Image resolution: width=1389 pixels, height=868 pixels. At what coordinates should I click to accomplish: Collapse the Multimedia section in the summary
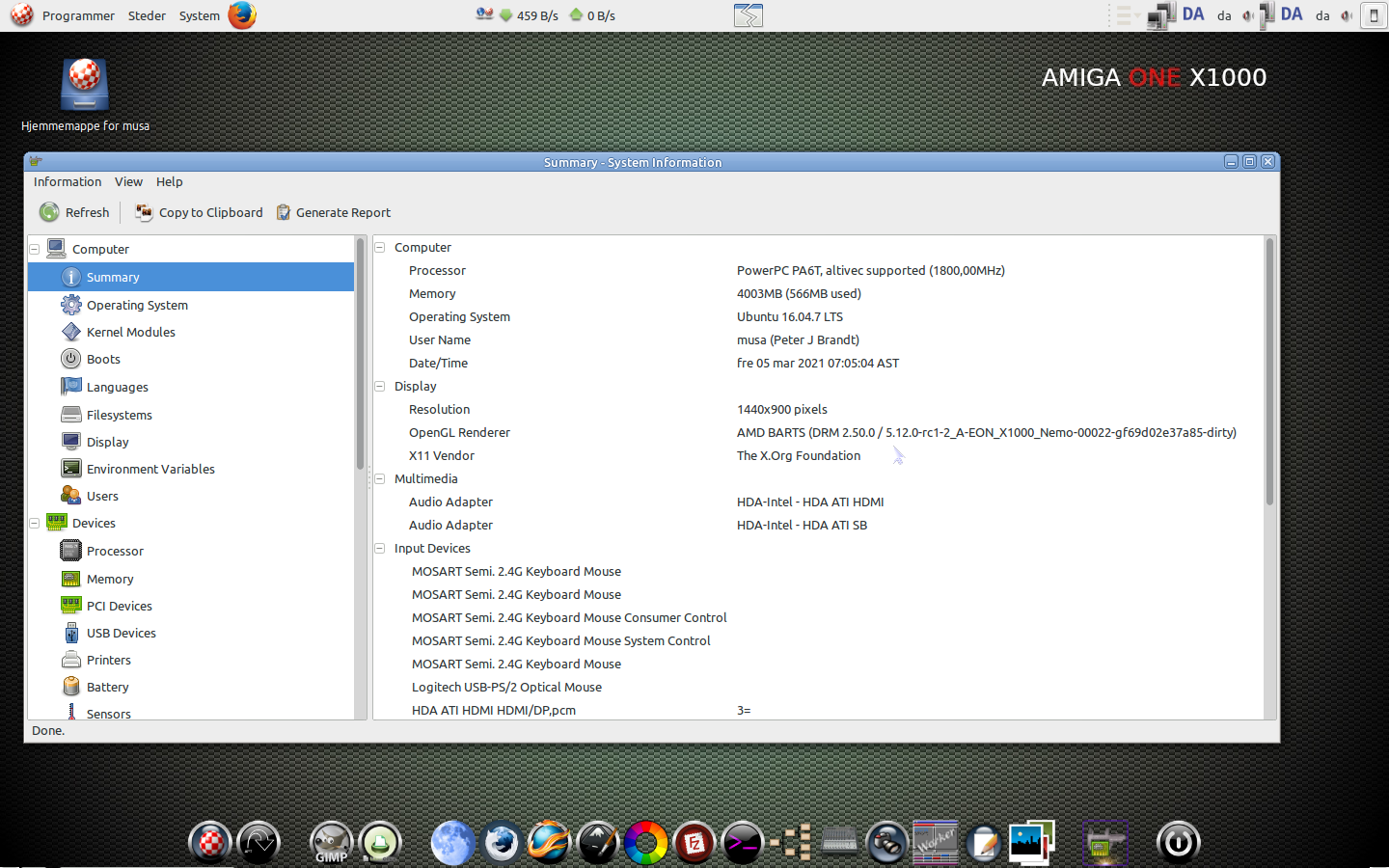tap(380, 478)
